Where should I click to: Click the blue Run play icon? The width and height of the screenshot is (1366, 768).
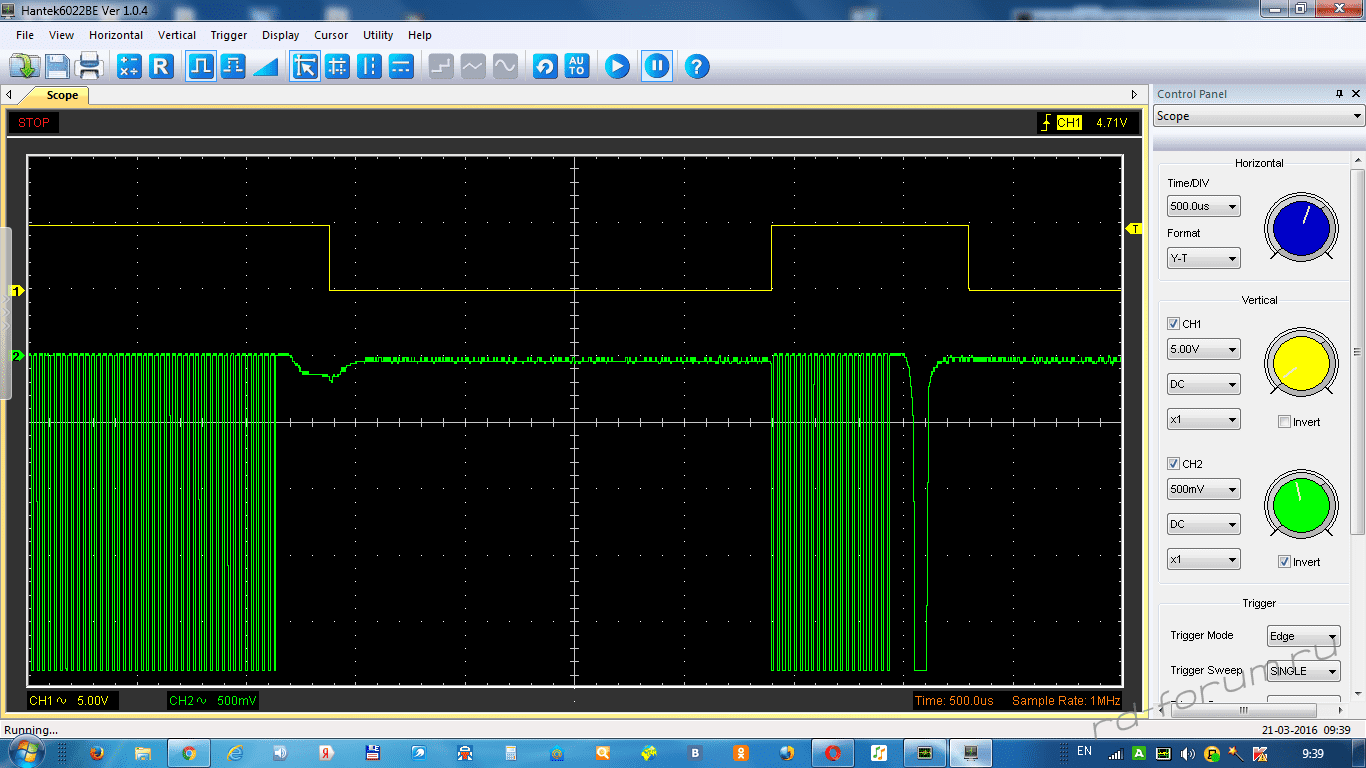617,67
